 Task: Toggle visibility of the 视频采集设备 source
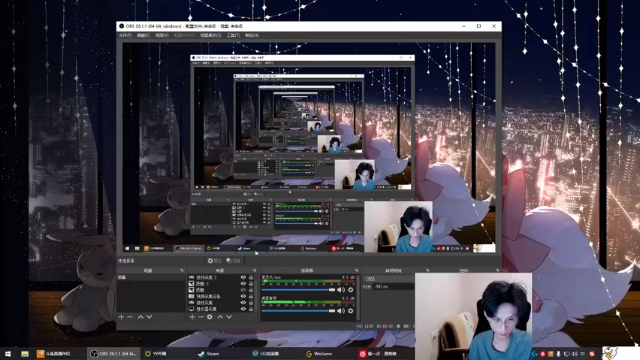point(244,296)
